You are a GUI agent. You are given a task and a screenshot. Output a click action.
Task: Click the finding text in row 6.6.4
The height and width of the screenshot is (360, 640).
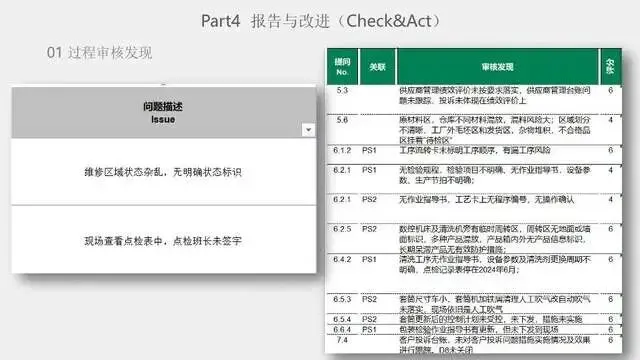coord(479,329)
